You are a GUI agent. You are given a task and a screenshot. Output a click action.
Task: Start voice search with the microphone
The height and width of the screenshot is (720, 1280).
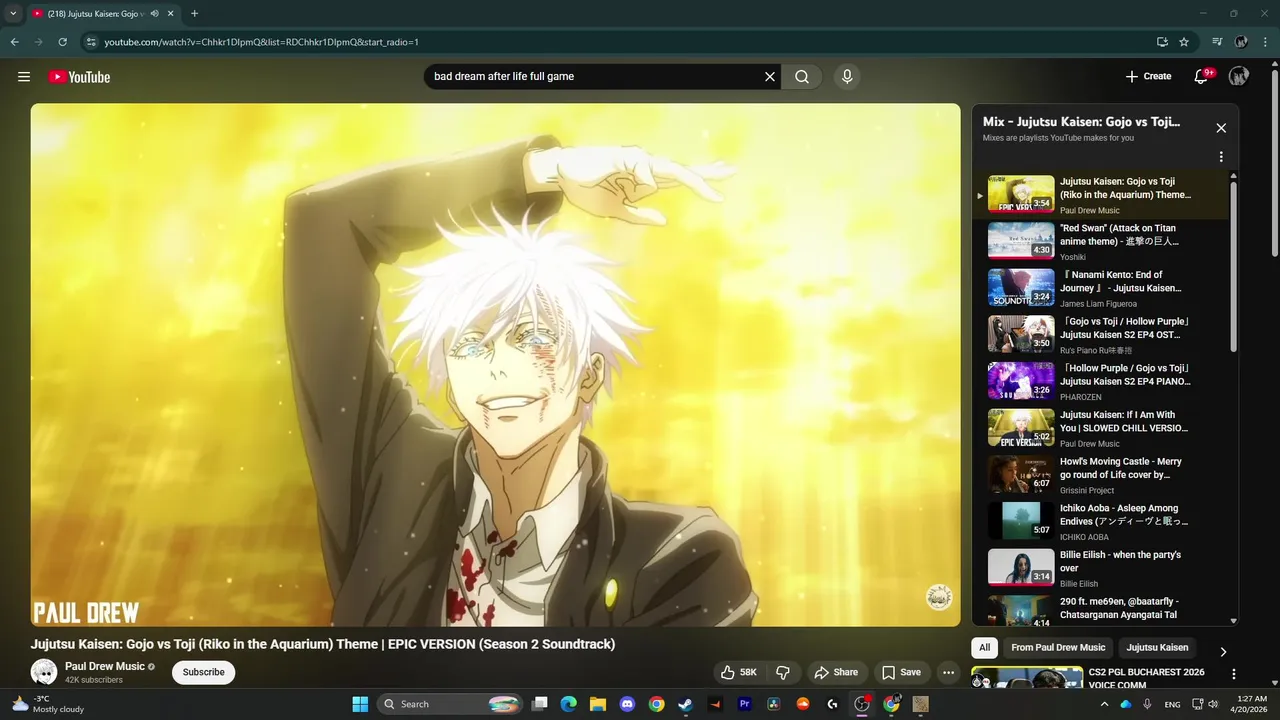pos(847,77)
